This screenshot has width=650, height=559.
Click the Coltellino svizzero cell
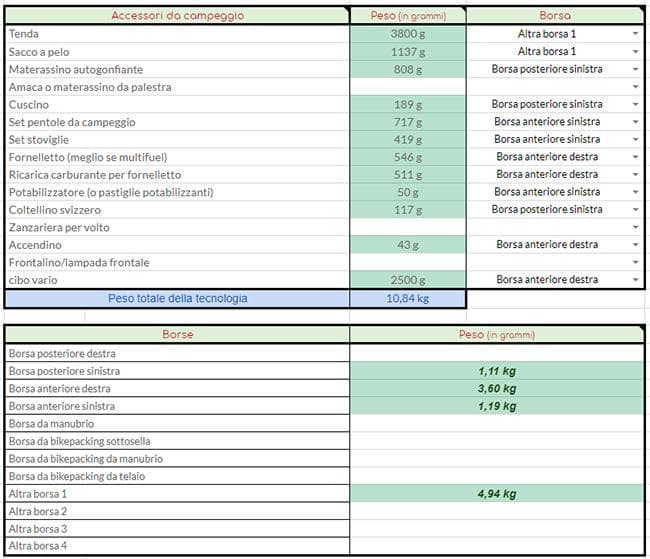pyautogui.click(x=177, y=209)
